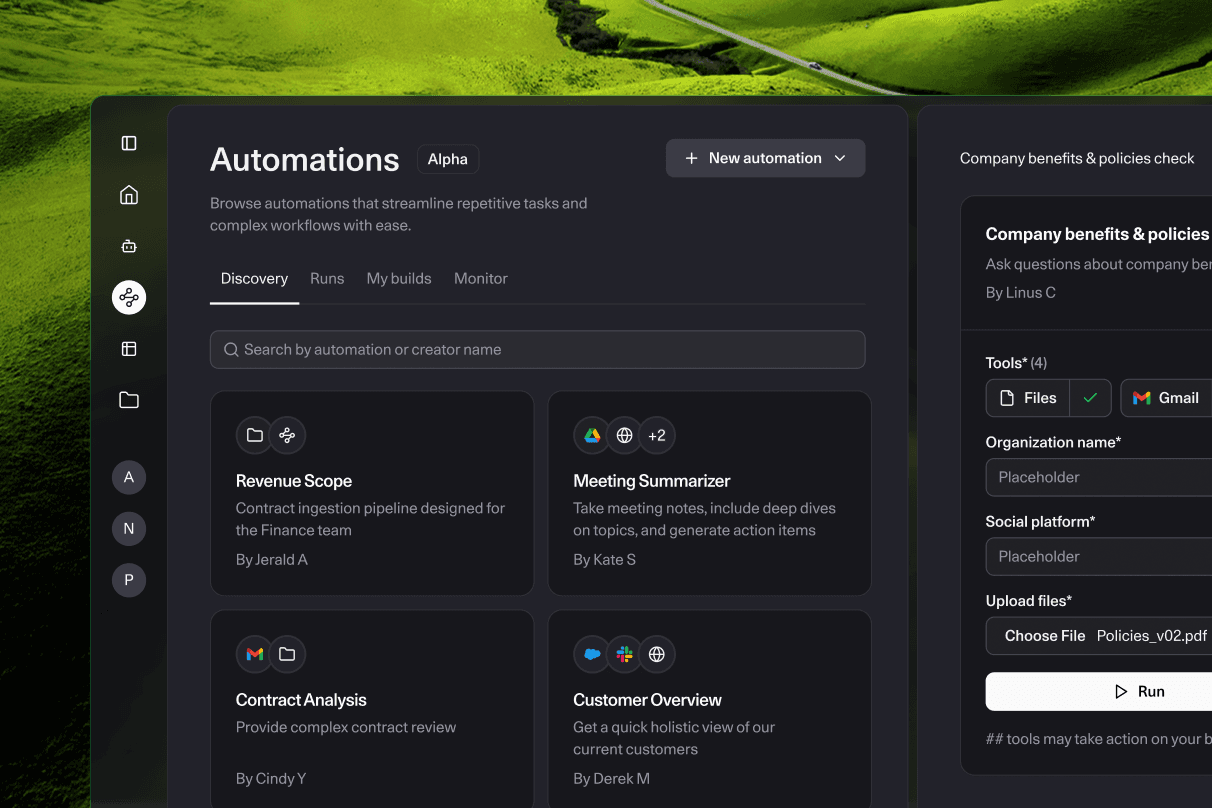Click the Choose File button
This screenshot has height=808, width=1212.
pos(1044,636)
